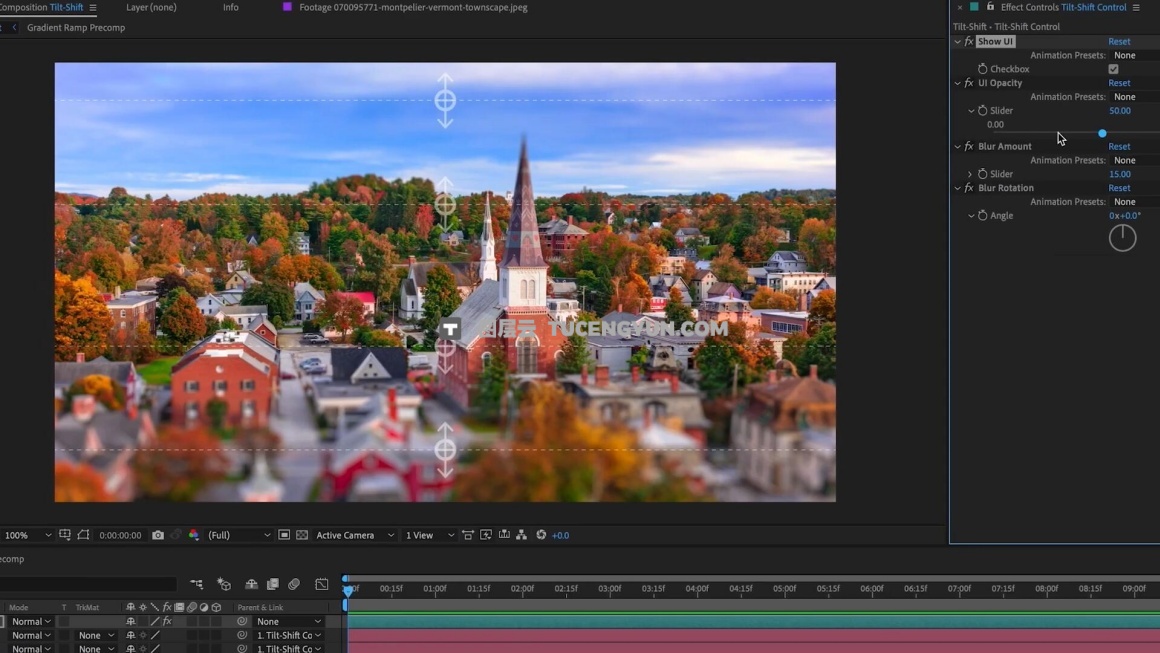The width and height of the screenshot is (1160, 653).
Task: Open the show channel color management icon
Action: tap(193, 535)
